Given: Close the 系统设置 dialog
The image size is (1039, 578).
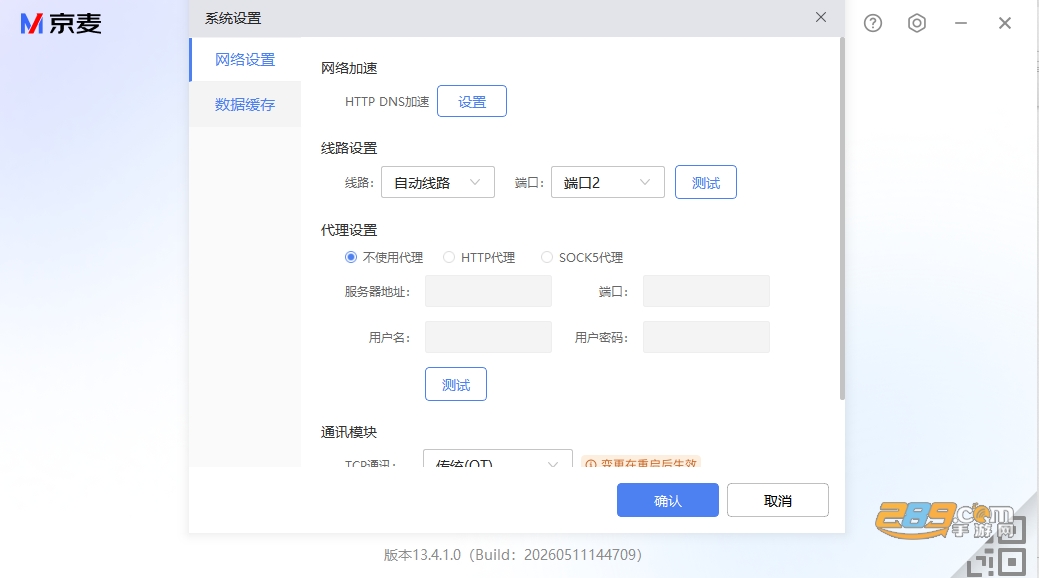Looking at the screenshot, I should coord(821,17).
